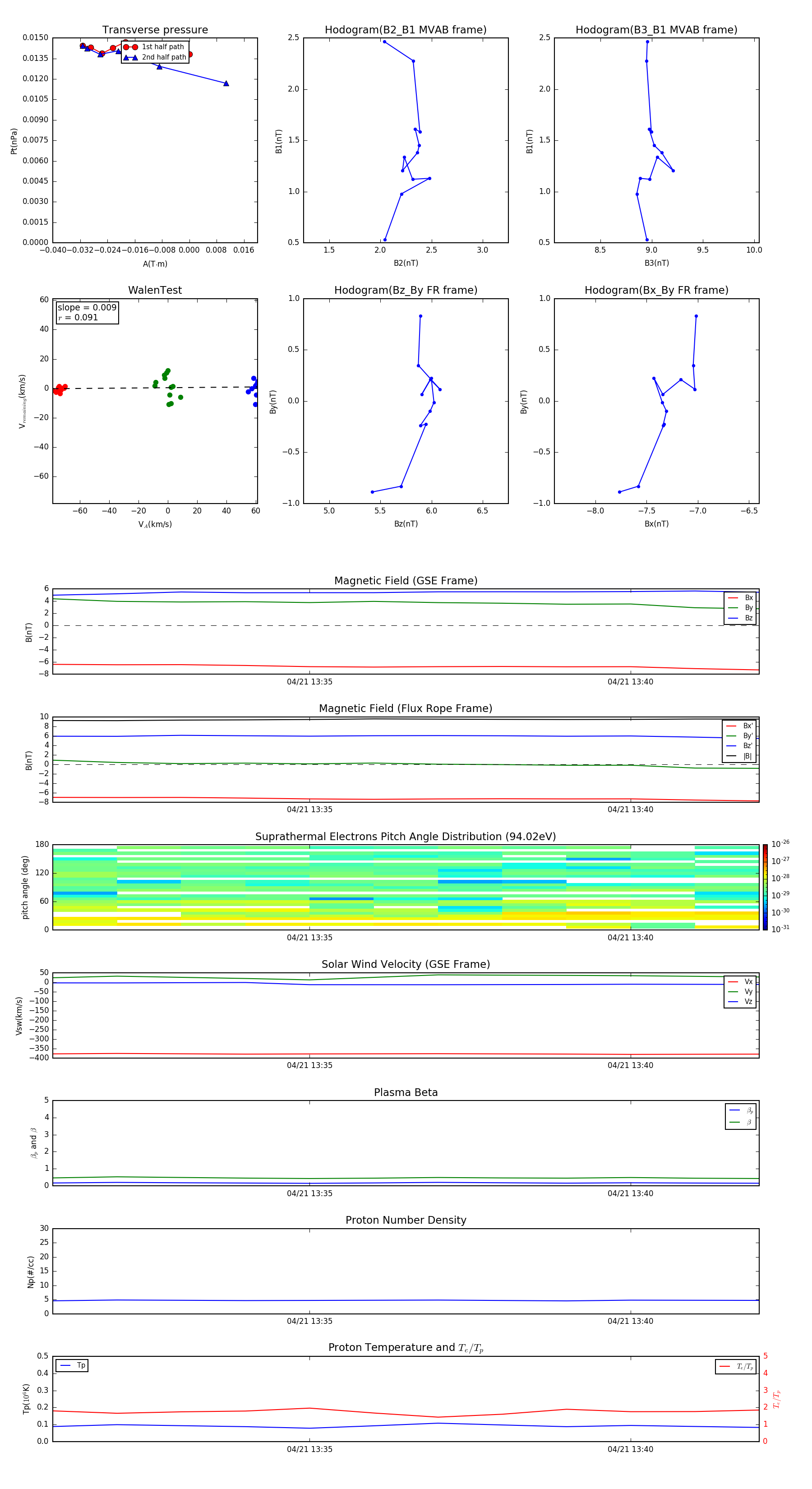Select 'Vz' in solar wind legend
812x1489 pixels.
740,1002
